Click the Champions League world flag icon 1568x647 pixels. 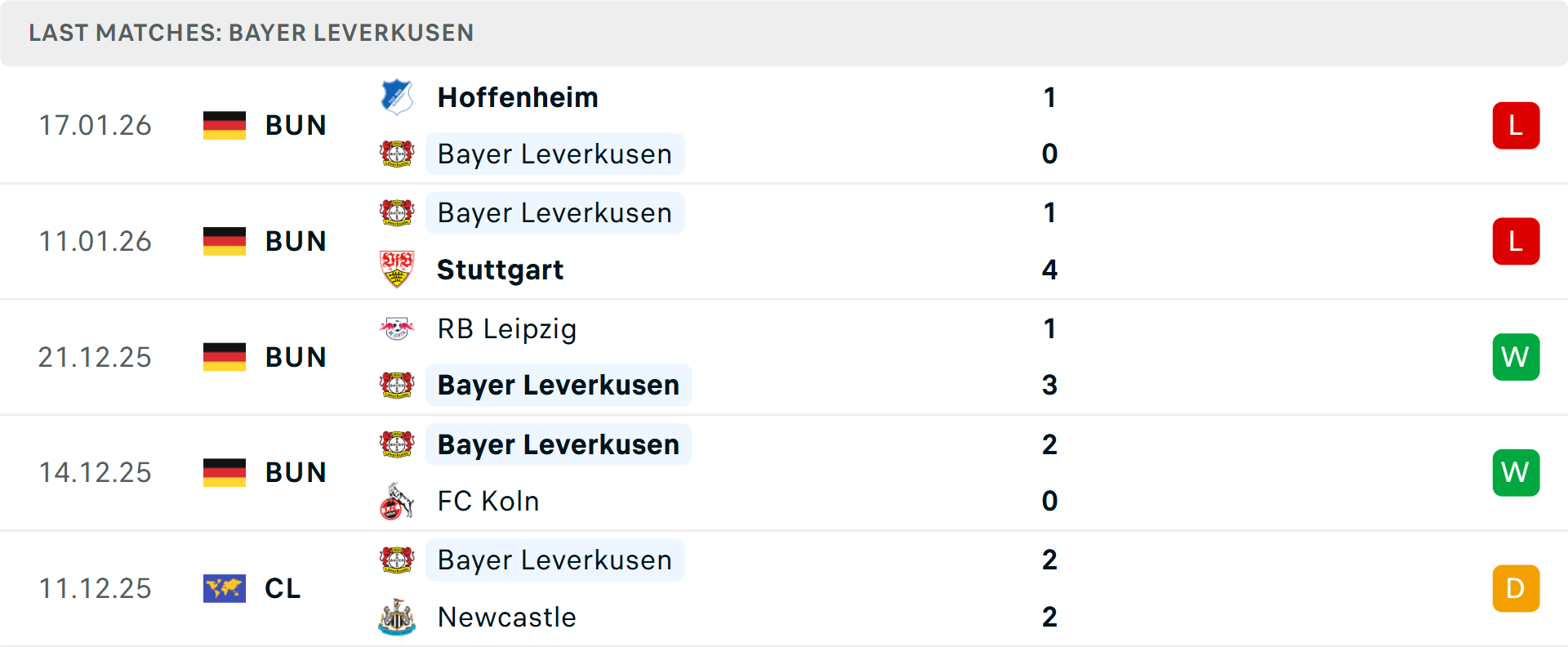point(225,588)
